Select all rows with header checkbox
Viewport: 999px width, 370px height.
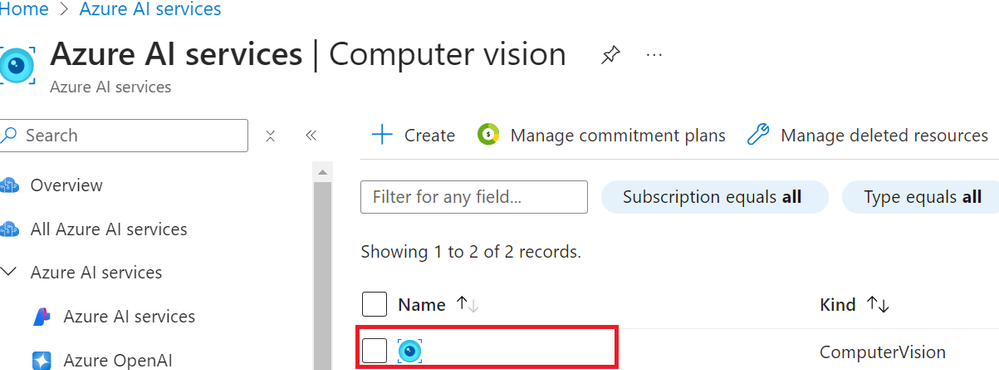[375, 304]
